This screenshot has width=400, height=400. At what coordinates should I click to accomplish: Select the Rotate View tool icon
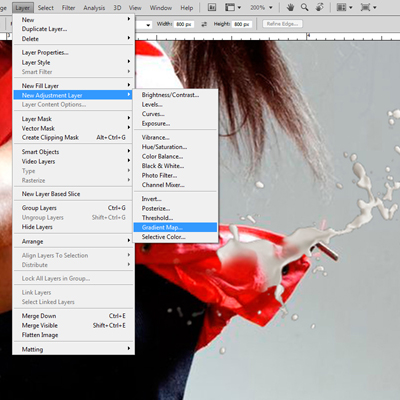(319, 7)
